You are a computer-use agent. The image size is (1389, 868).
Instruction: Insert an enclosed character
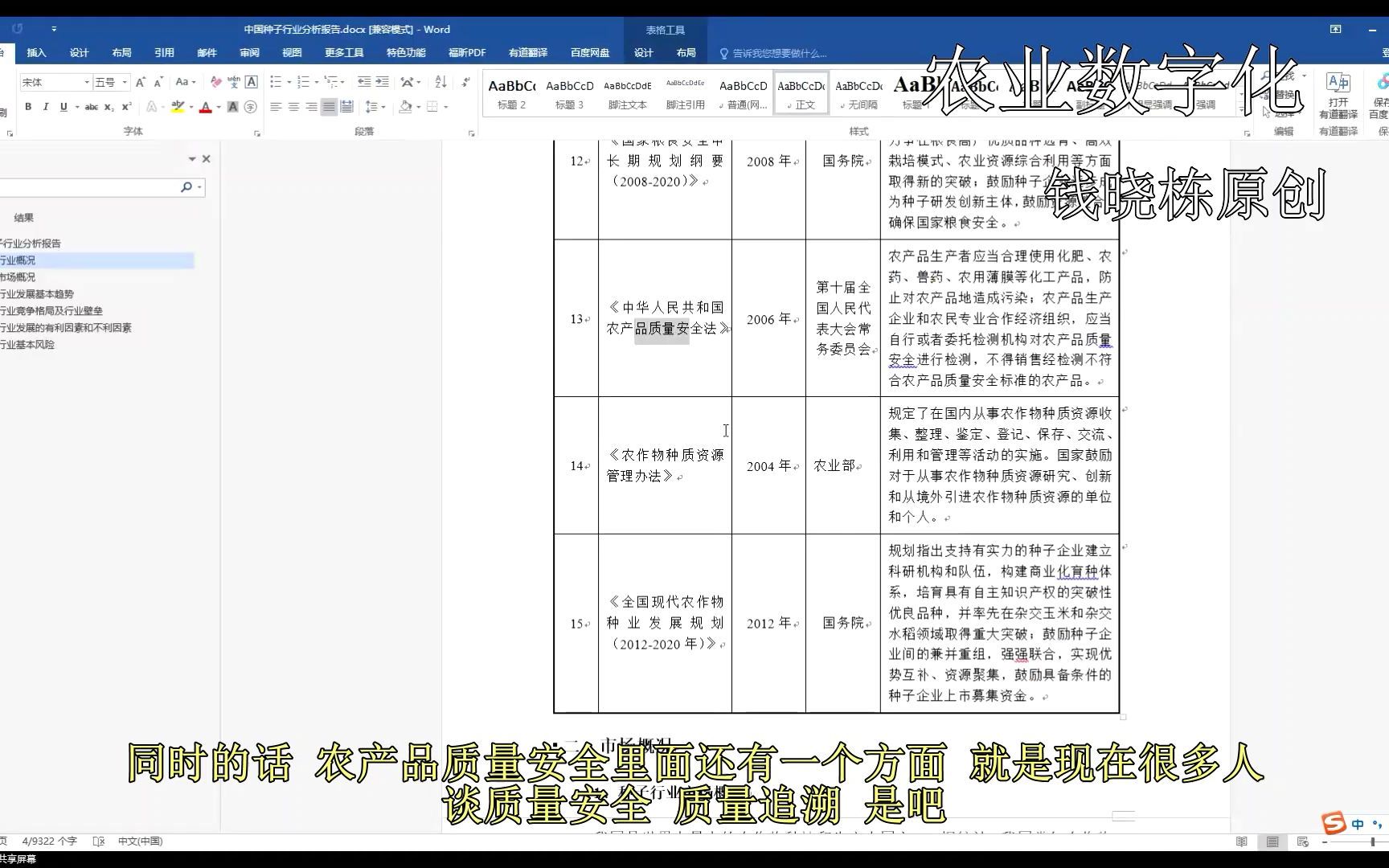click(x=251, y=107)
